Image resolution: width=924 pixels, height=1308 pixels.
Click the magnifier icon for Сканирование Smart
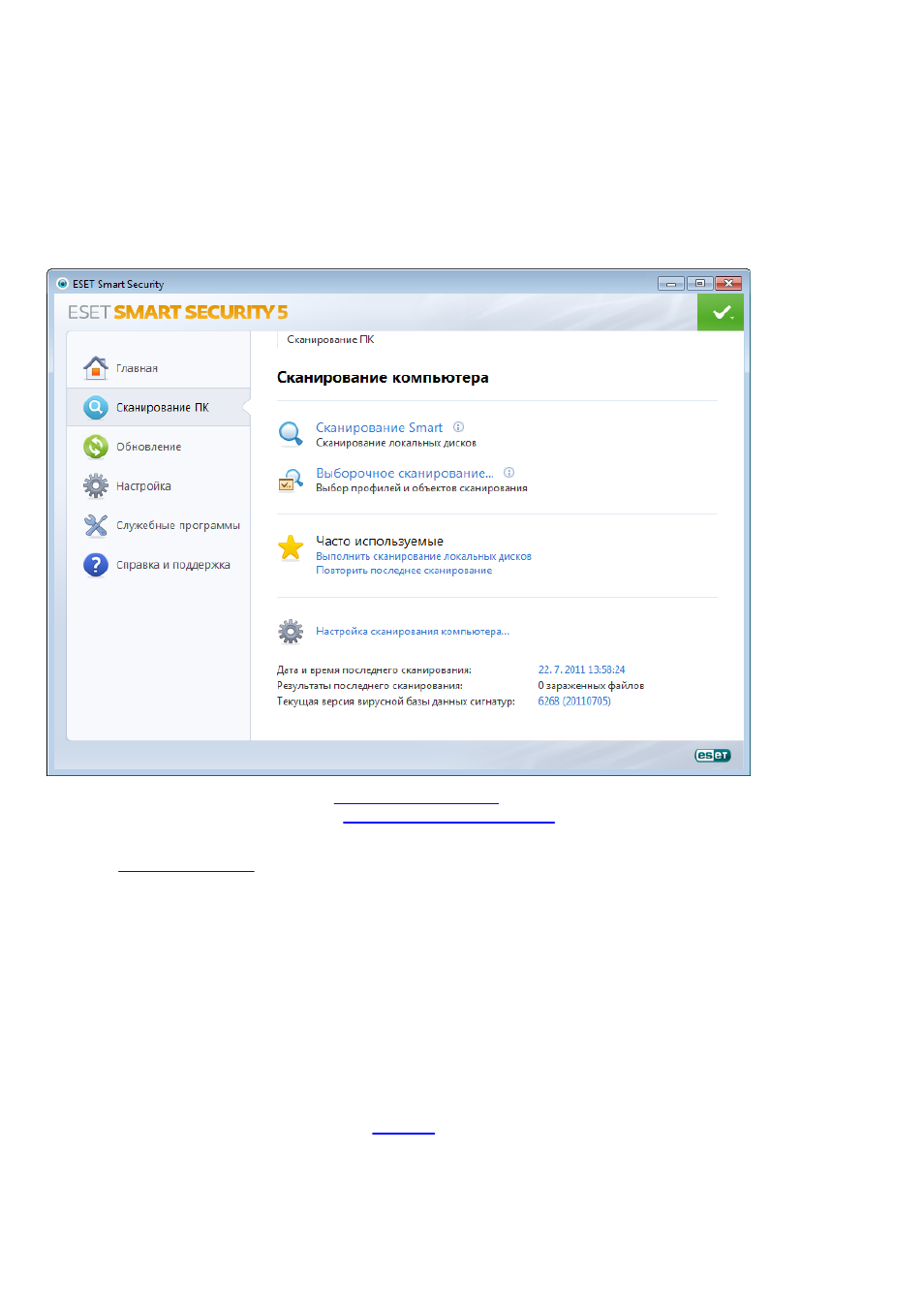pyautogui.click(x=291, y=434)
